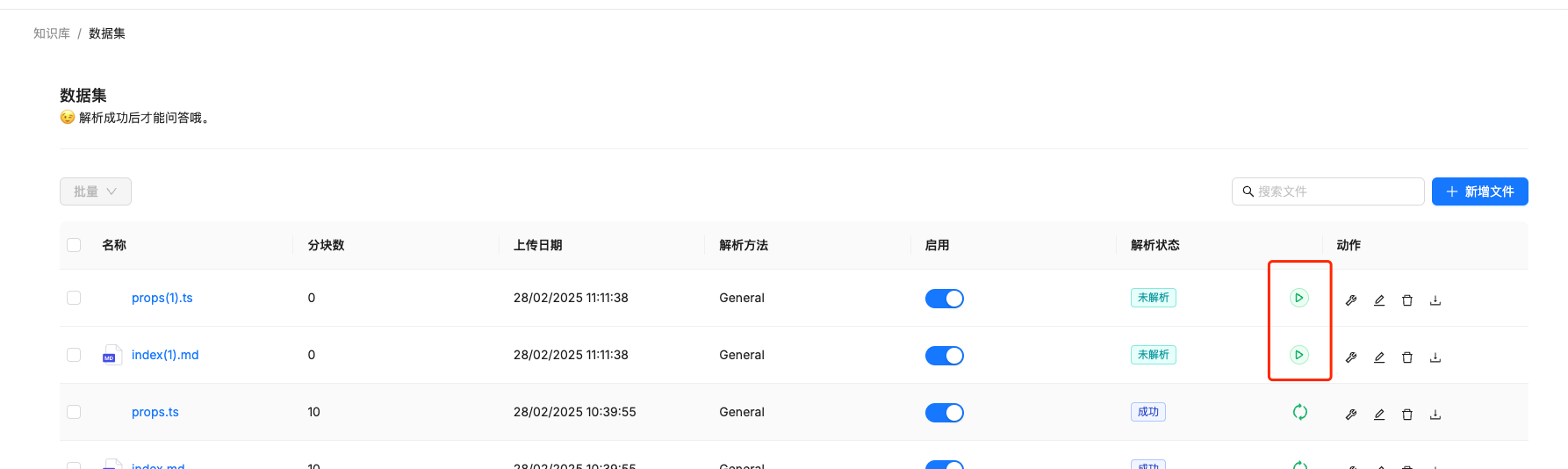Delete props.ts via trash icon
Screen dimensions: 1568x469
1407,415
